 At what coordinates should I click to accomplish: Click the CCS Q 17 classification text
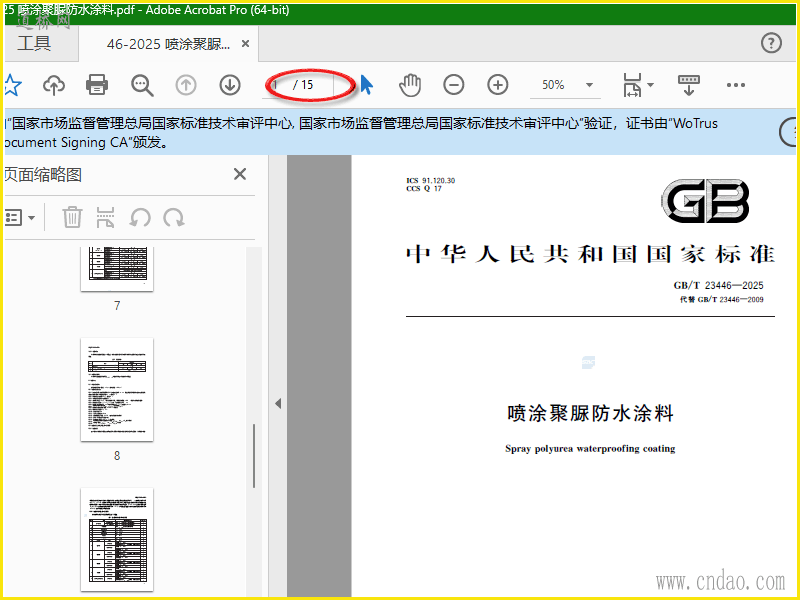(424, 189)
